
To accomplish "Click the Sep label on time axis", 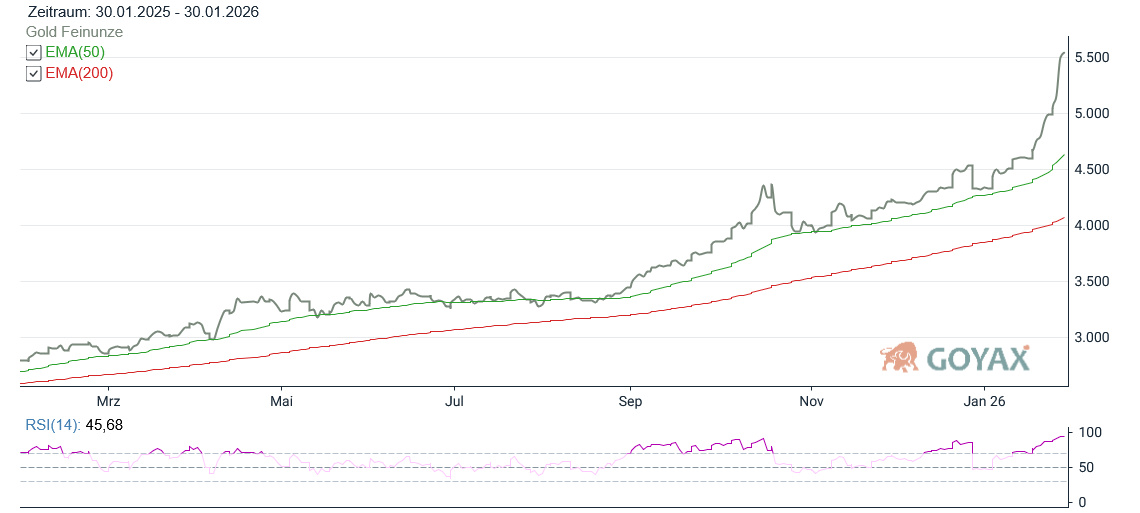I will 630,402.
